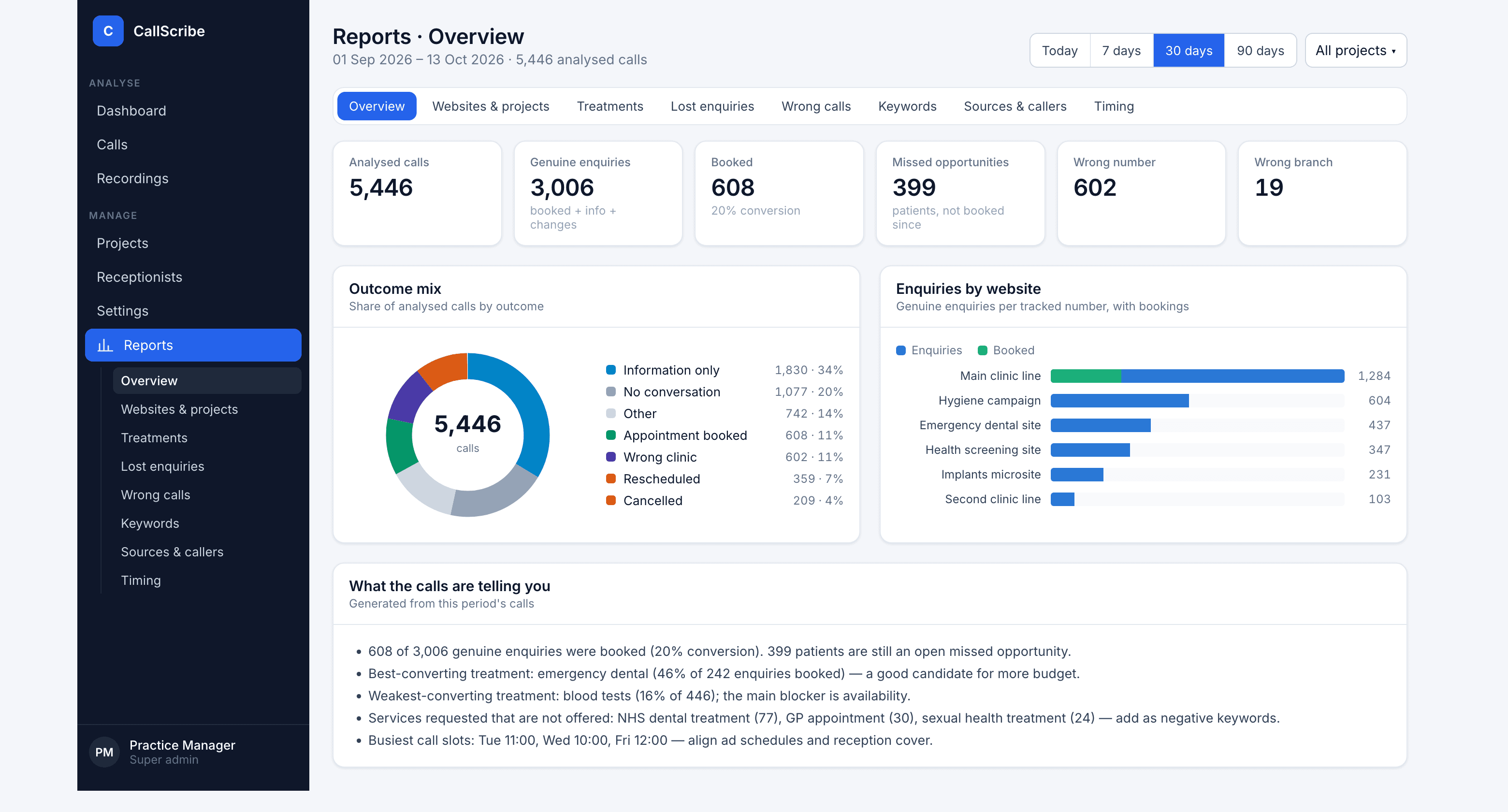Click the Reports bar chart icon in sidebar

[x=105, y=346]
